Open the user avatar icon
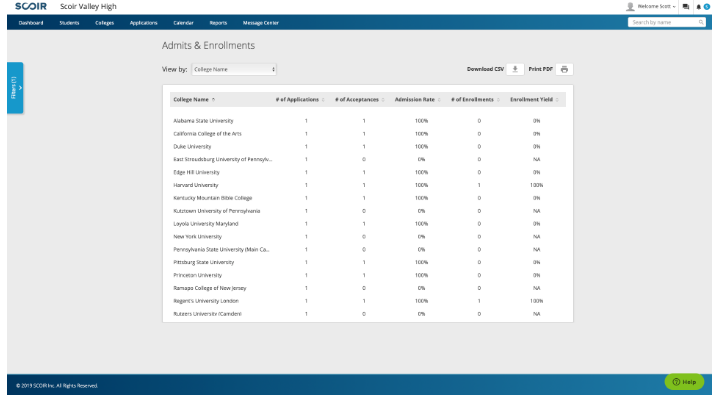 630,6
